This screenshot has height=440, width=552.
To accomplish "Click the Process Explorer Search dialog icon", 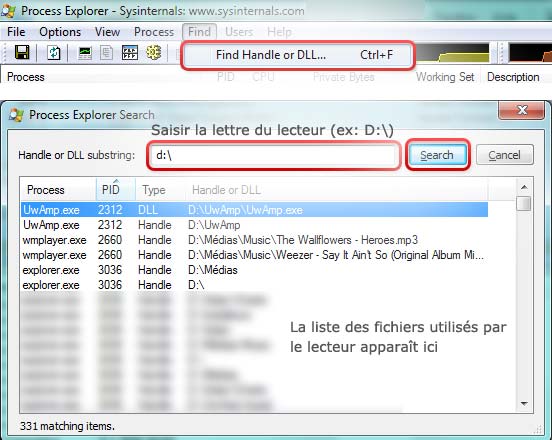I will click(x=16, y=115).
